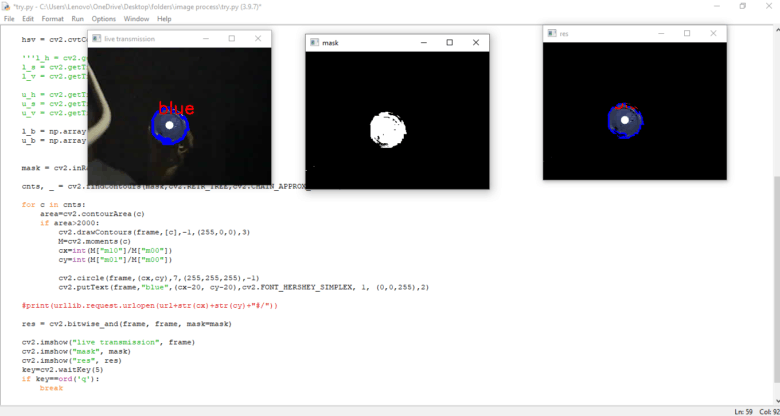Open the Options menu
The image size is (780, 416).
coord(103,19)
